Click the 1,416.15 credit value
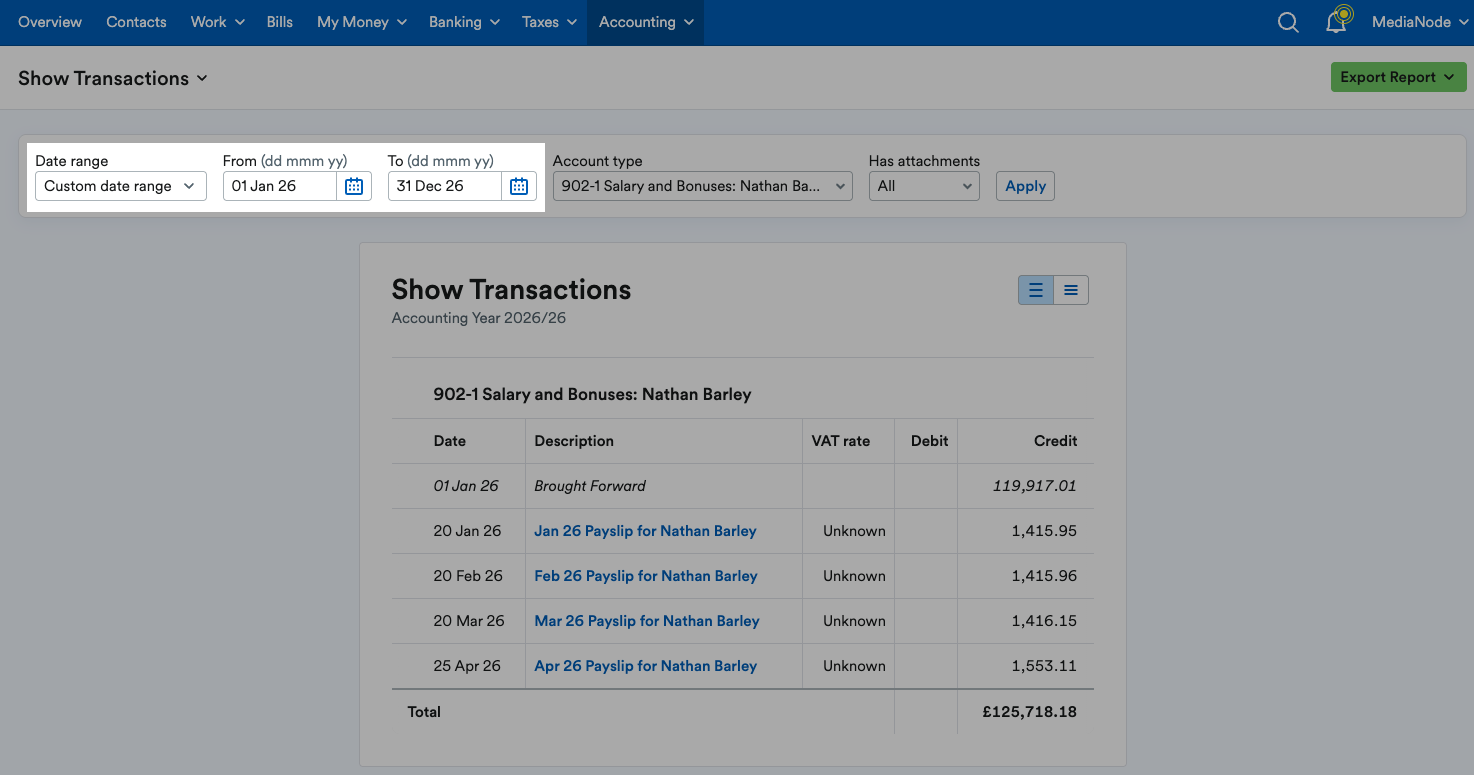Screen dimensions: 1474x775 click(1044, 621)
